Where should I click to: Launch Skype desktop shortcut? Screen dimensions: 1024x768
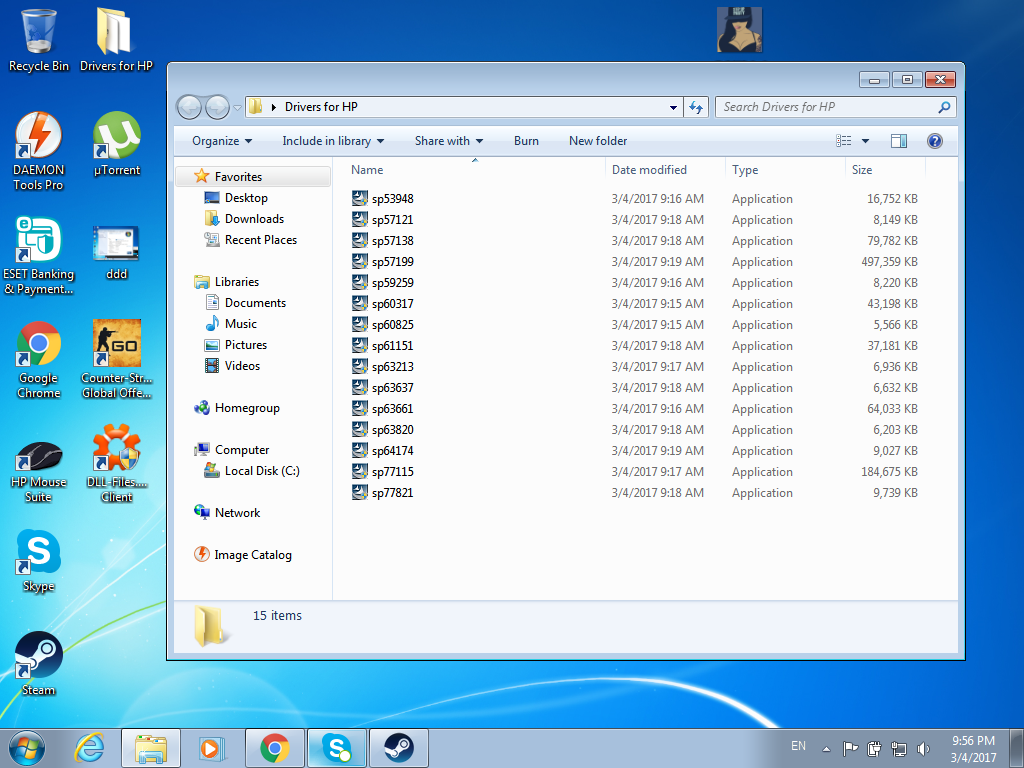39,561
